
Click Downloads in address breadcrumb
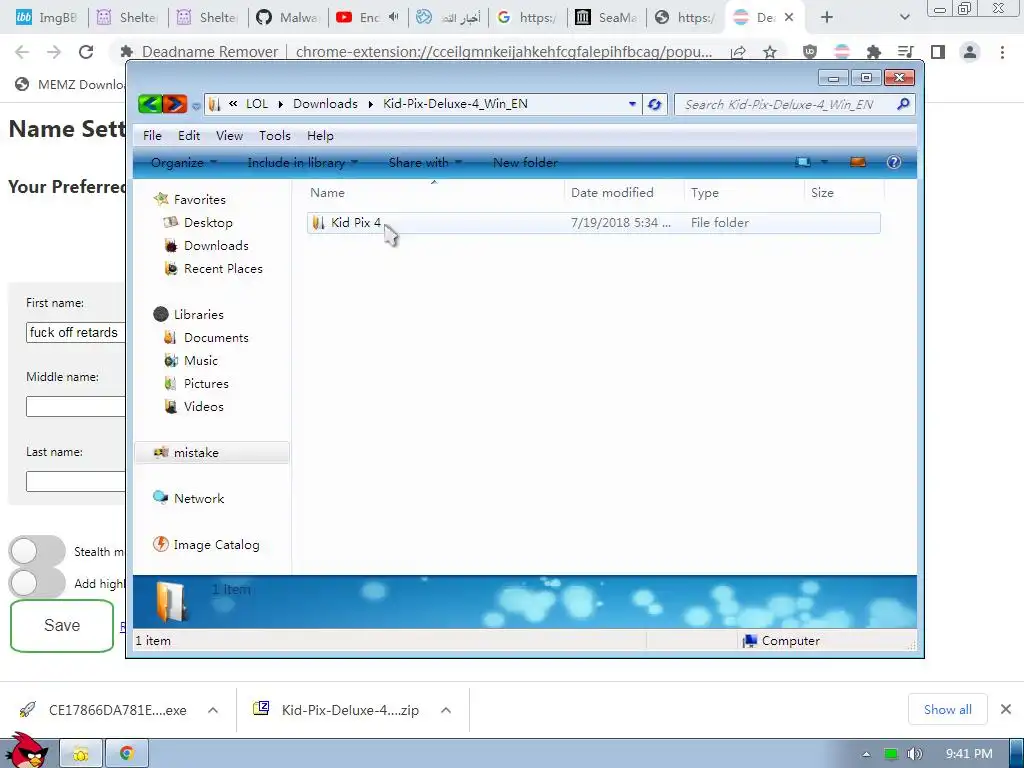[325, 104]
